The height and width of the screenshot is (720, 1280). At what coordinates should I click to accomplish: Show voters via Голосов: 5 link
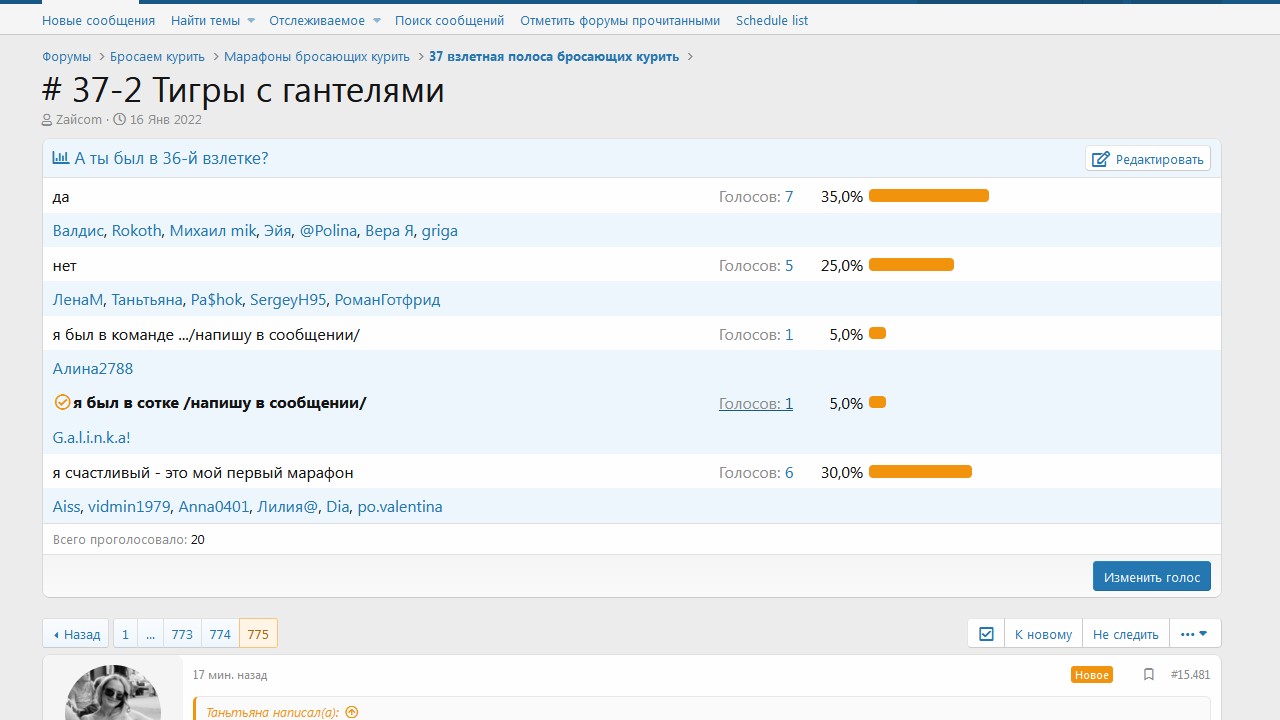pos(756,266)
